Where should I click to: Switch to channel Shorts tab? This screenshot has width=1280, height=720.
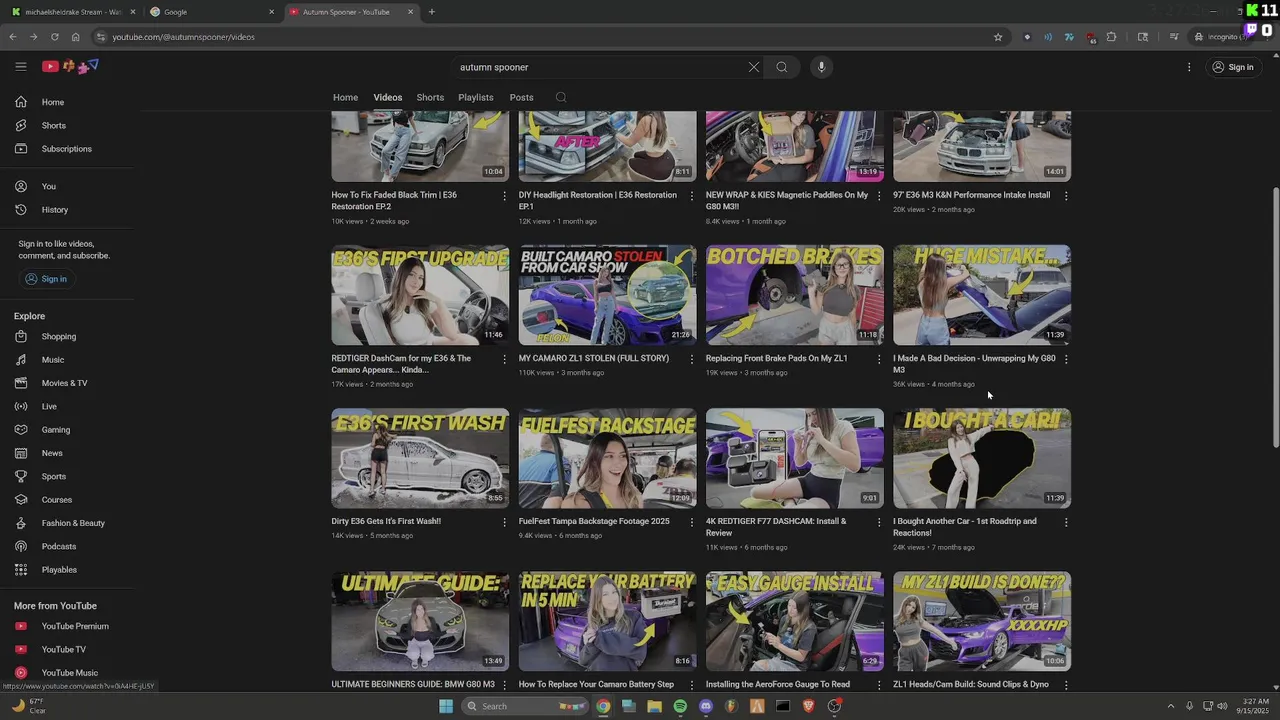(x=430, y=97)
